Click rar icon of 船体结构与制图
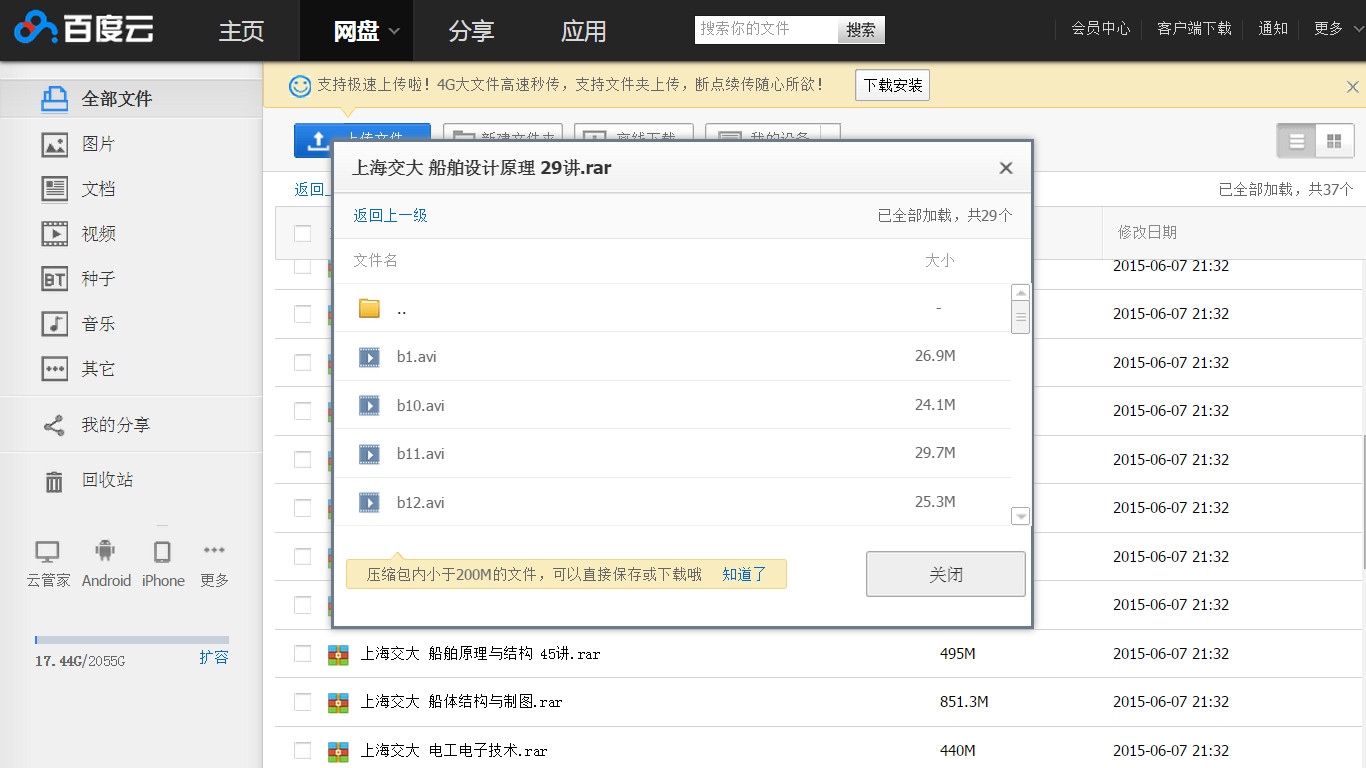The image size is (1366, 768). click(x=339, y=702)
